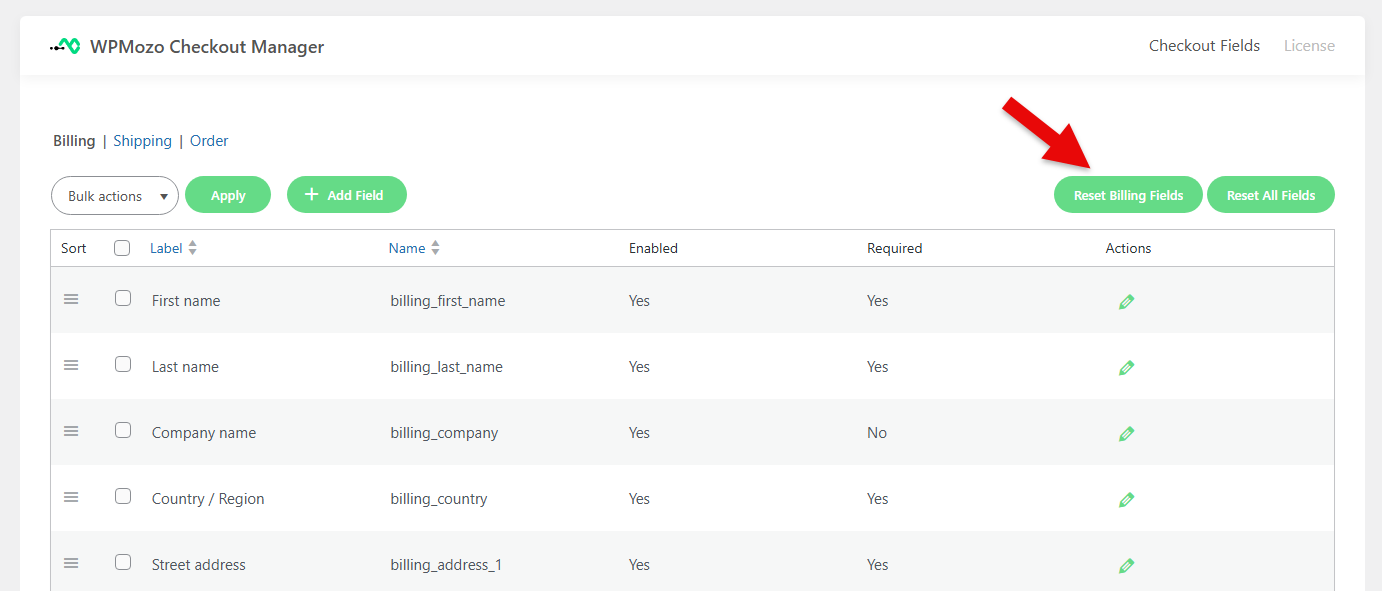Check the First name row checkbox
Viewport: 1382px width, 591px height.
pos(123,298)
